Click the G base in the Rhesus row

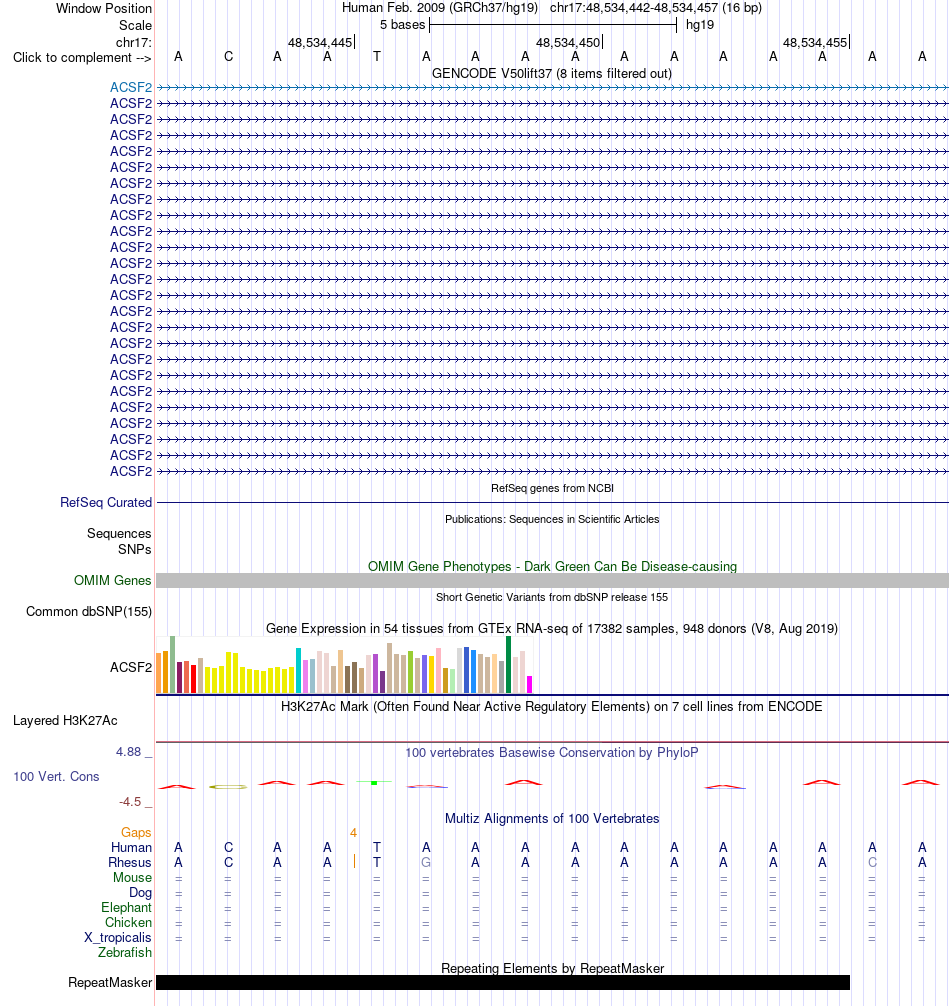426,862
